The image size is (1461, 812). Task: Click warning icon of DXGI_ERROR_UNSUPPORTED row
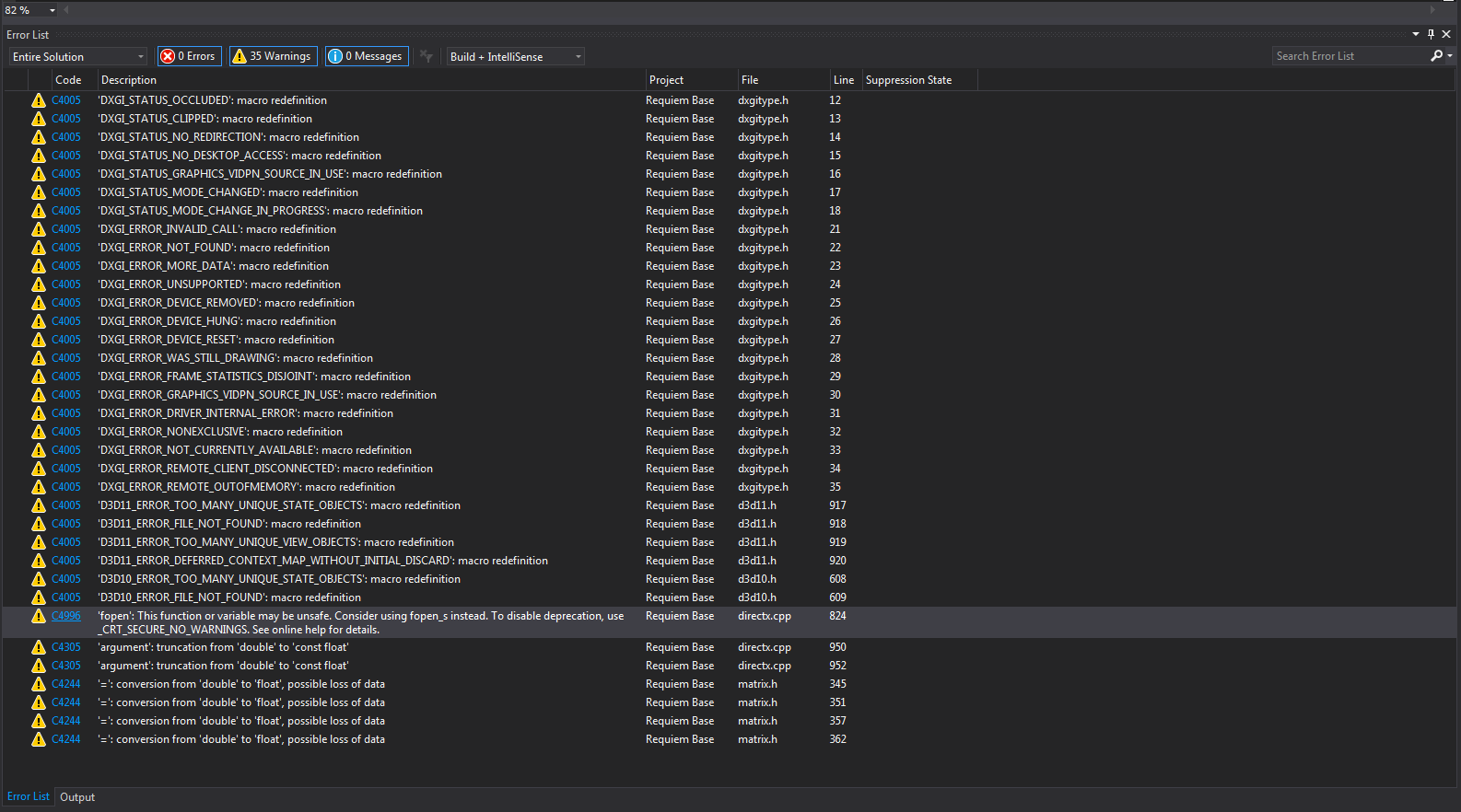[39, 284]
